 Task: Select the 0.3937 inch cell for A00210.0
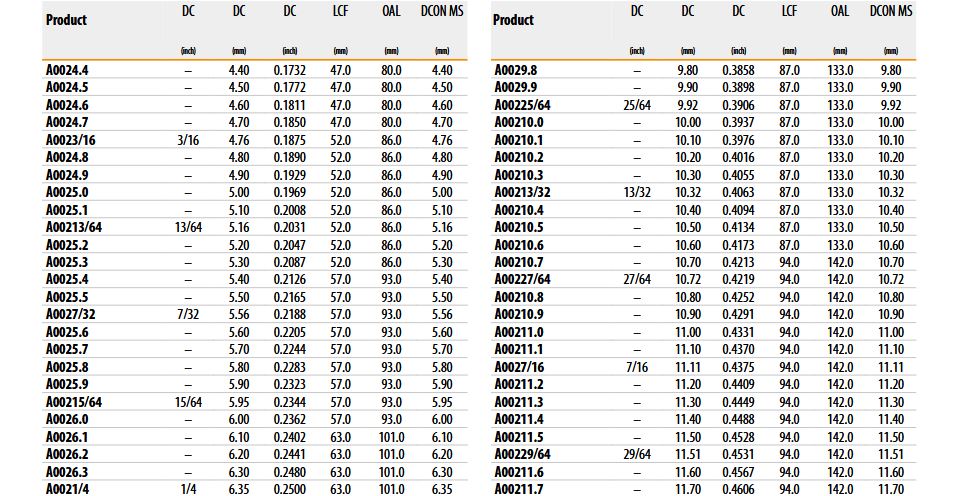click(x=738, y=122)
